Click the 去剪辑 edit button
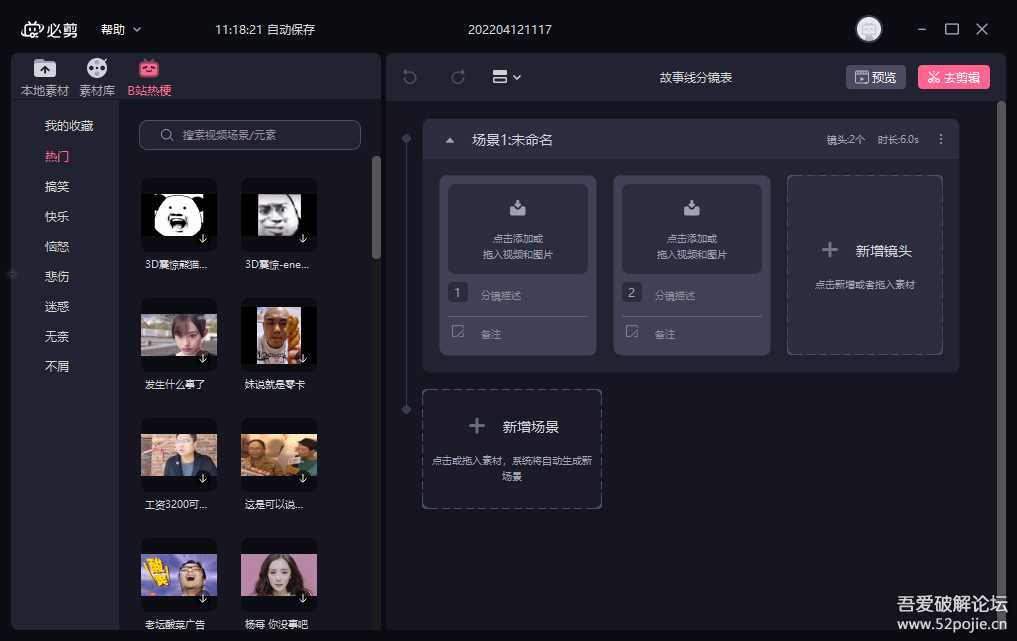The image size is (1017, 641). (x=953, y=77)
